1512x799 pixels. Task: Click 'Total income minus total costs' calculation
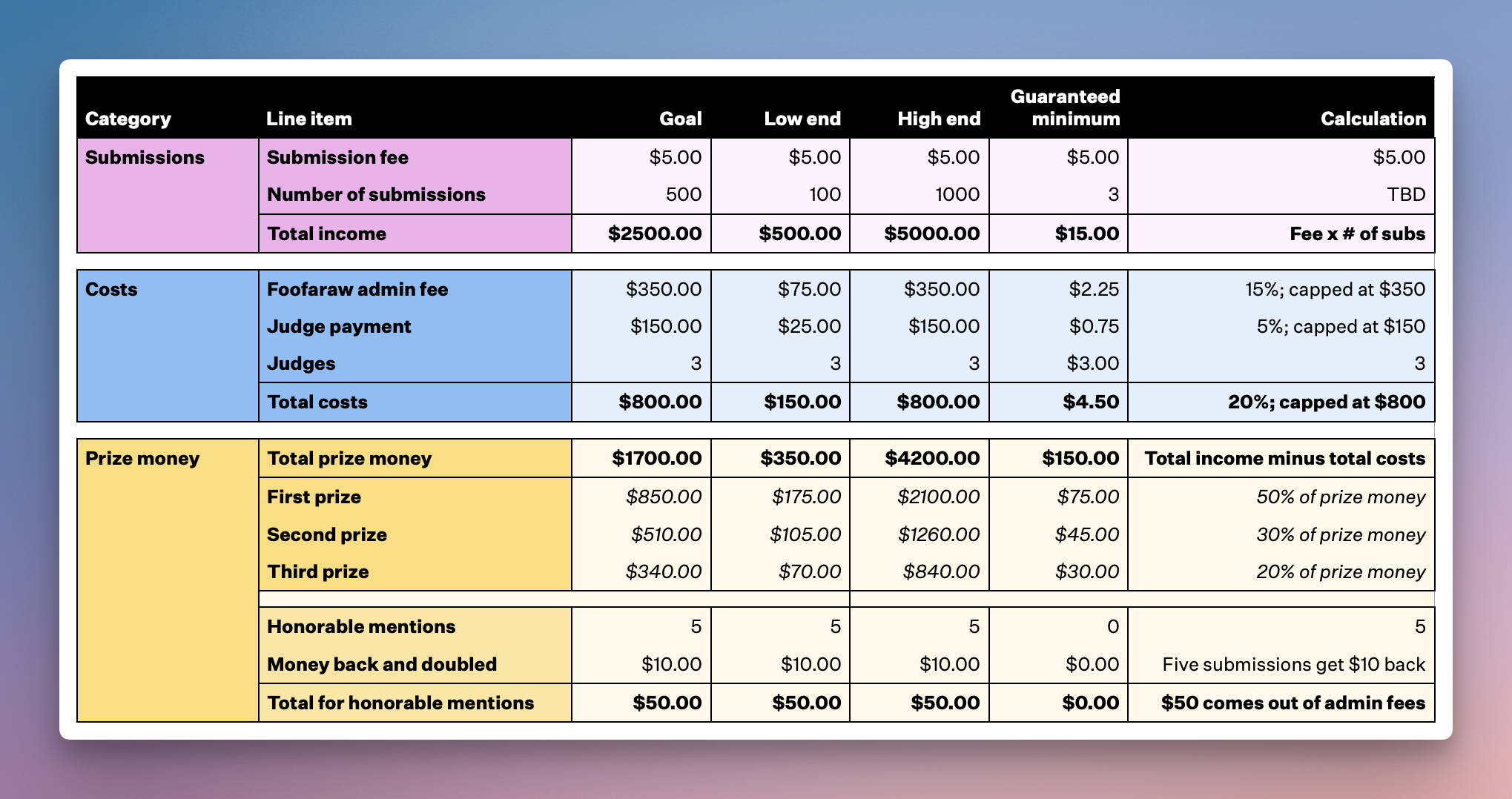point(1285,458)
